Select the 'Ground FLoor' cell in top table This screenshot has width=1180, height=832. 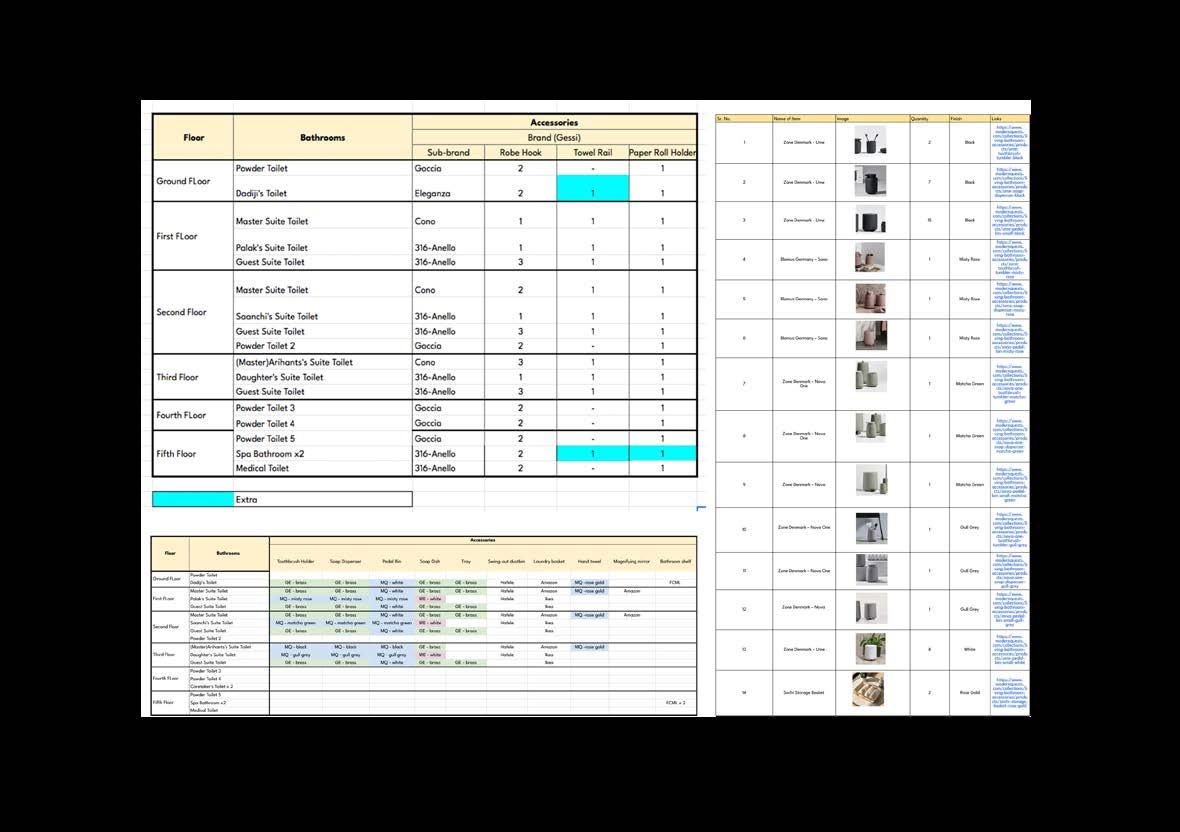click(193, 181)
